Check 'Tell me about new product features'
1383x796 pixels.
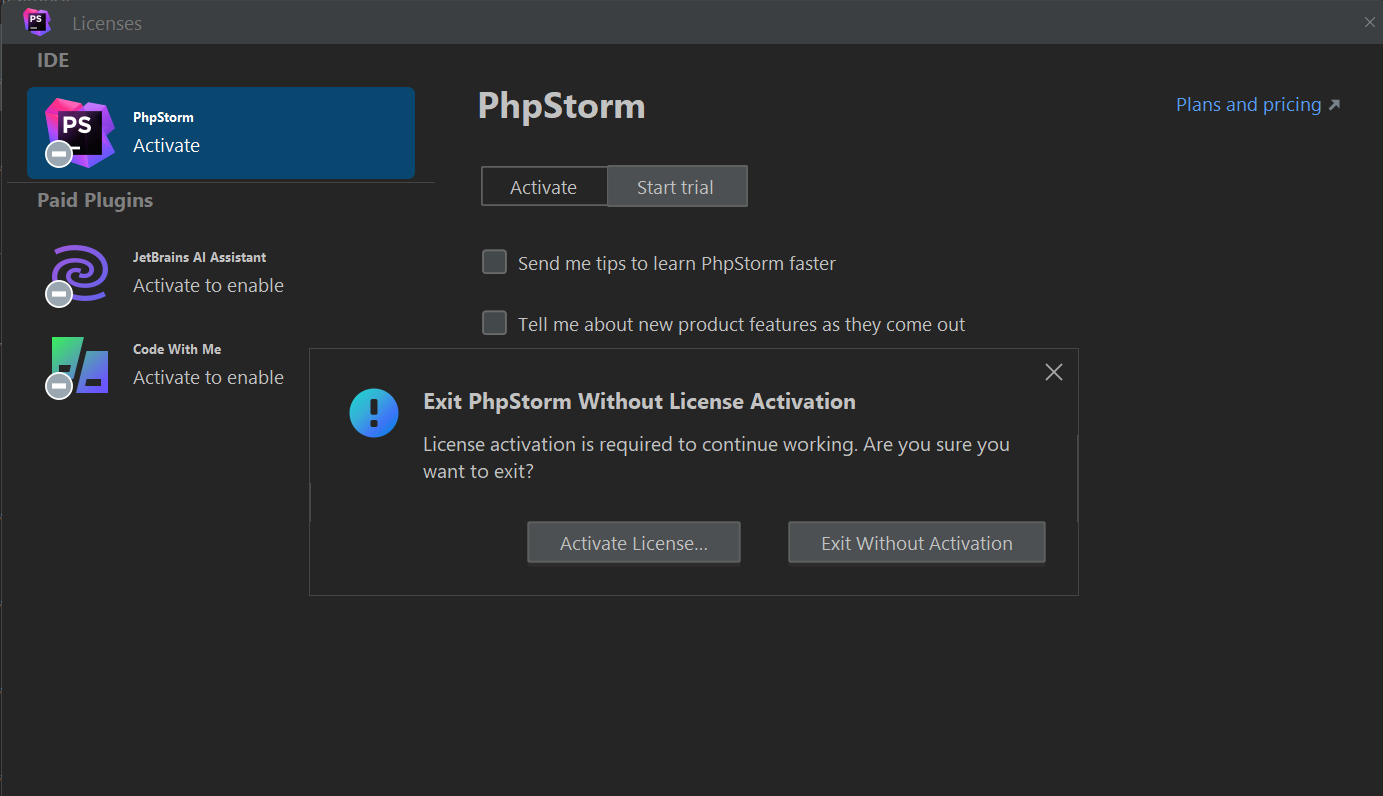pos(495,323)
